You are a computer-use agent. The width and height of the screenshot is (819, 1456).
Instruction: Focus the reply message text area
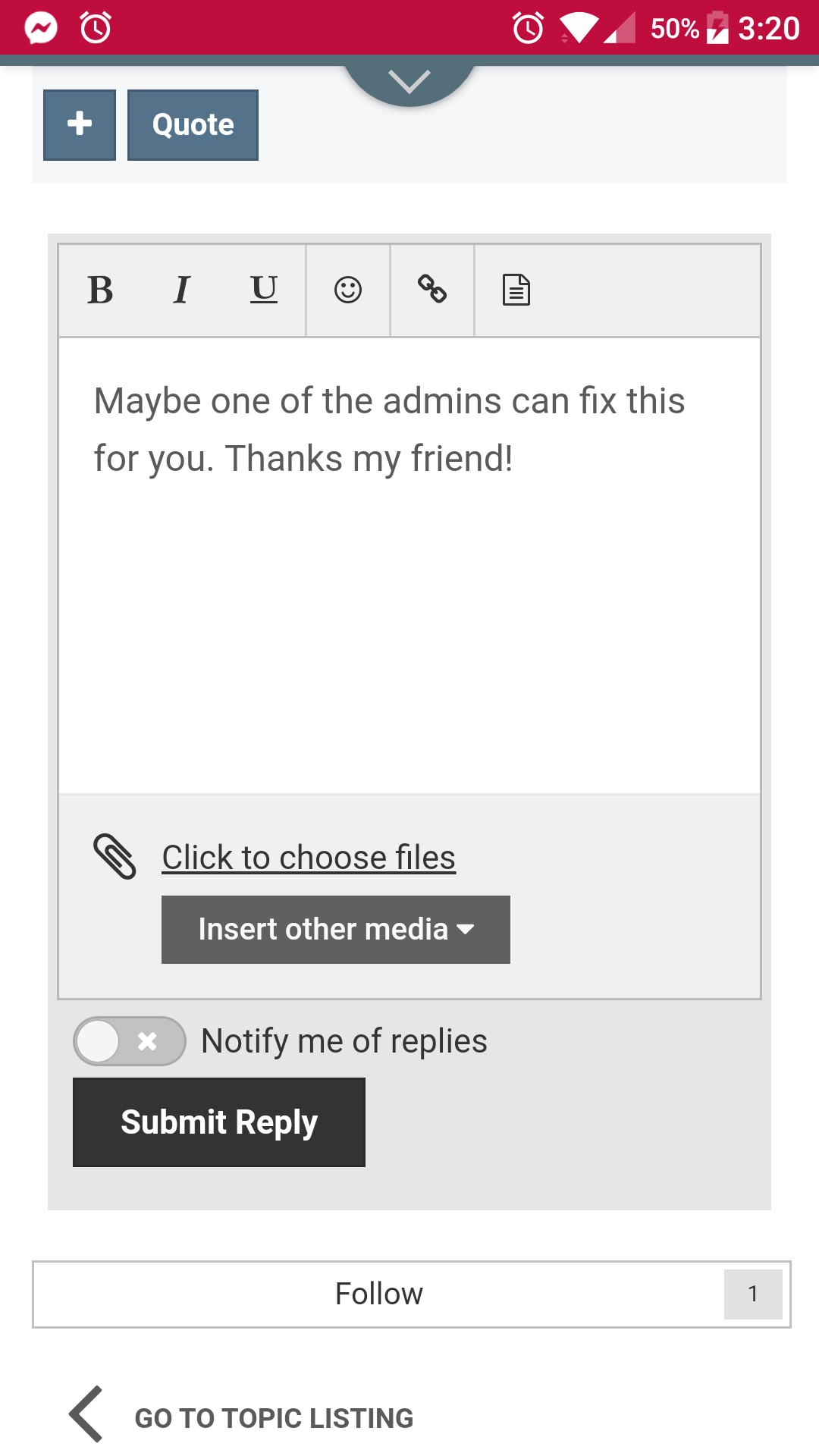[x=409, y=566]
